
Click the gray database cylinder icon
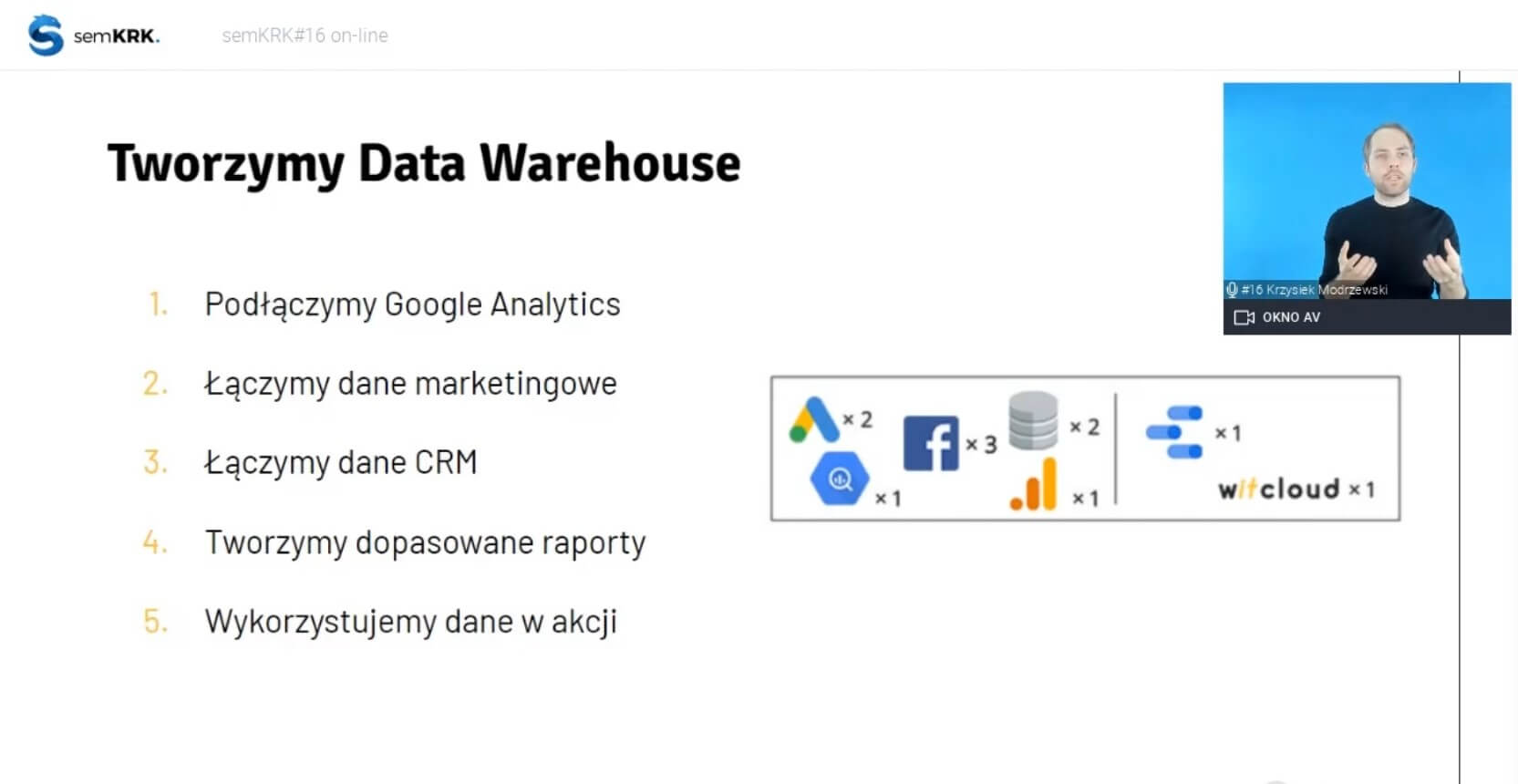pos(1033,421)
